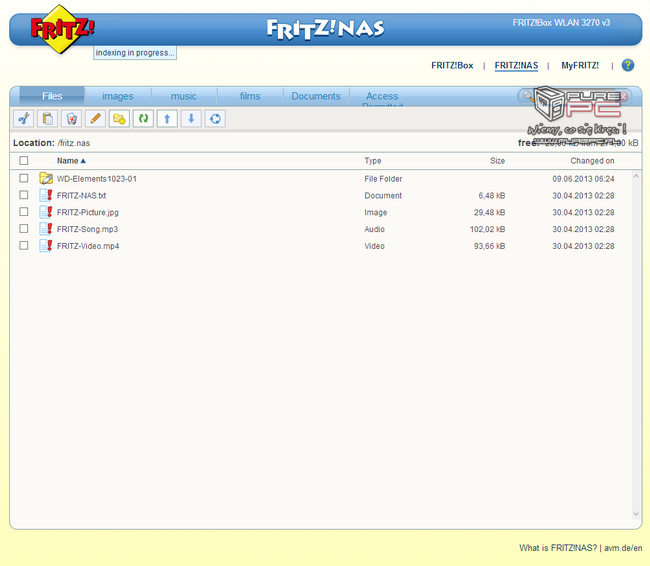Click the '29,48 kB' size value

pyautogui.click(x=489, y=212)
